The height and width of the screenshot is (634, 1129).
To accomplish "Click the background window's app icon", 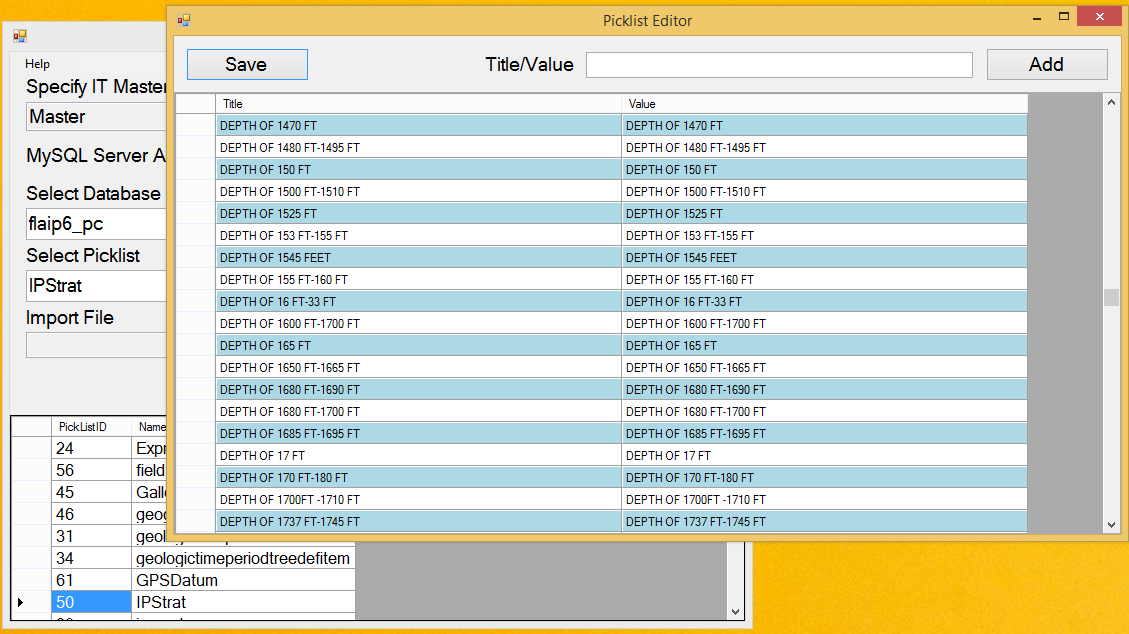I will click(x=19, y=36).
